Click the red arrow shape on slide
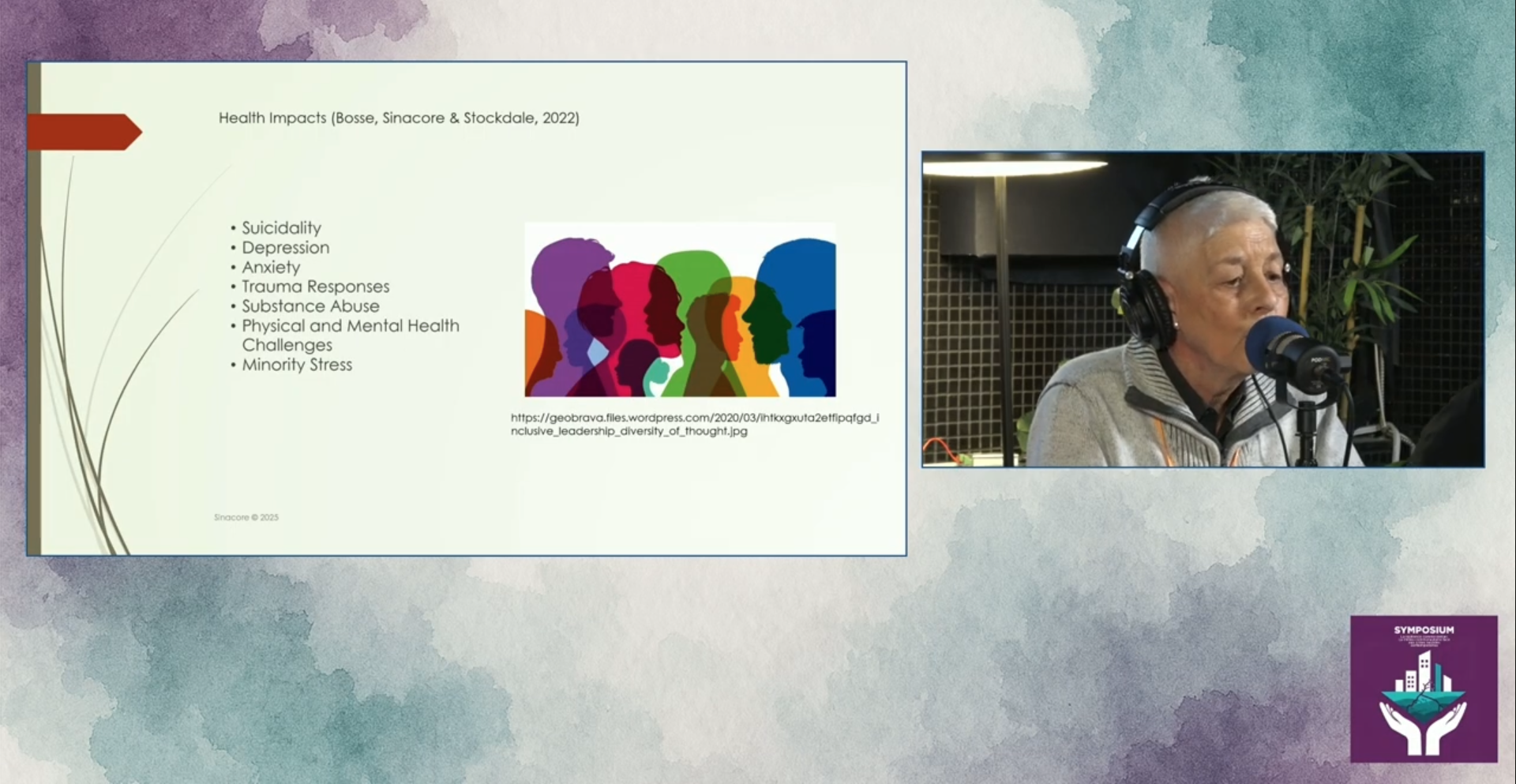The width and height of the screenshot is (1516, 784). (x=84, y=132)
